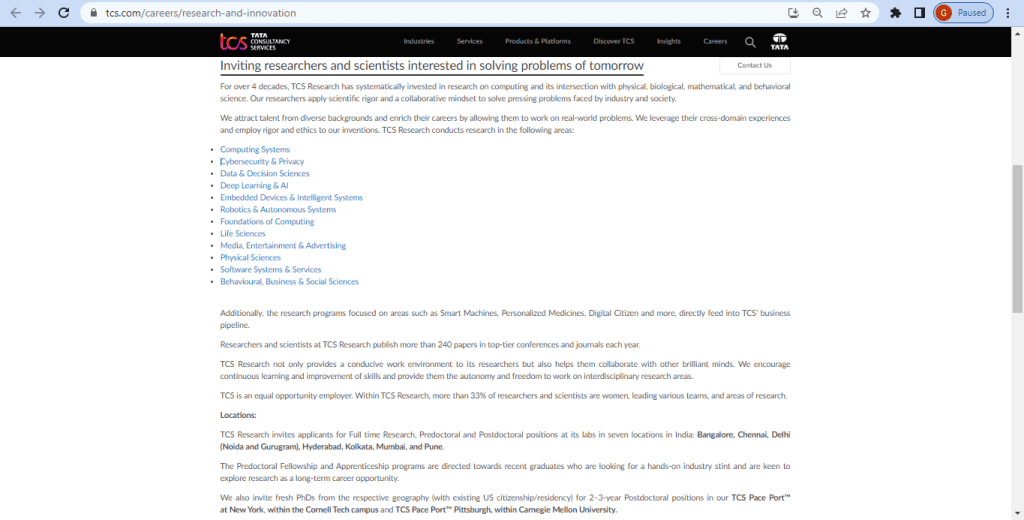Open the Insights menu
The image size is (1024, 520).
click(669, 41)
